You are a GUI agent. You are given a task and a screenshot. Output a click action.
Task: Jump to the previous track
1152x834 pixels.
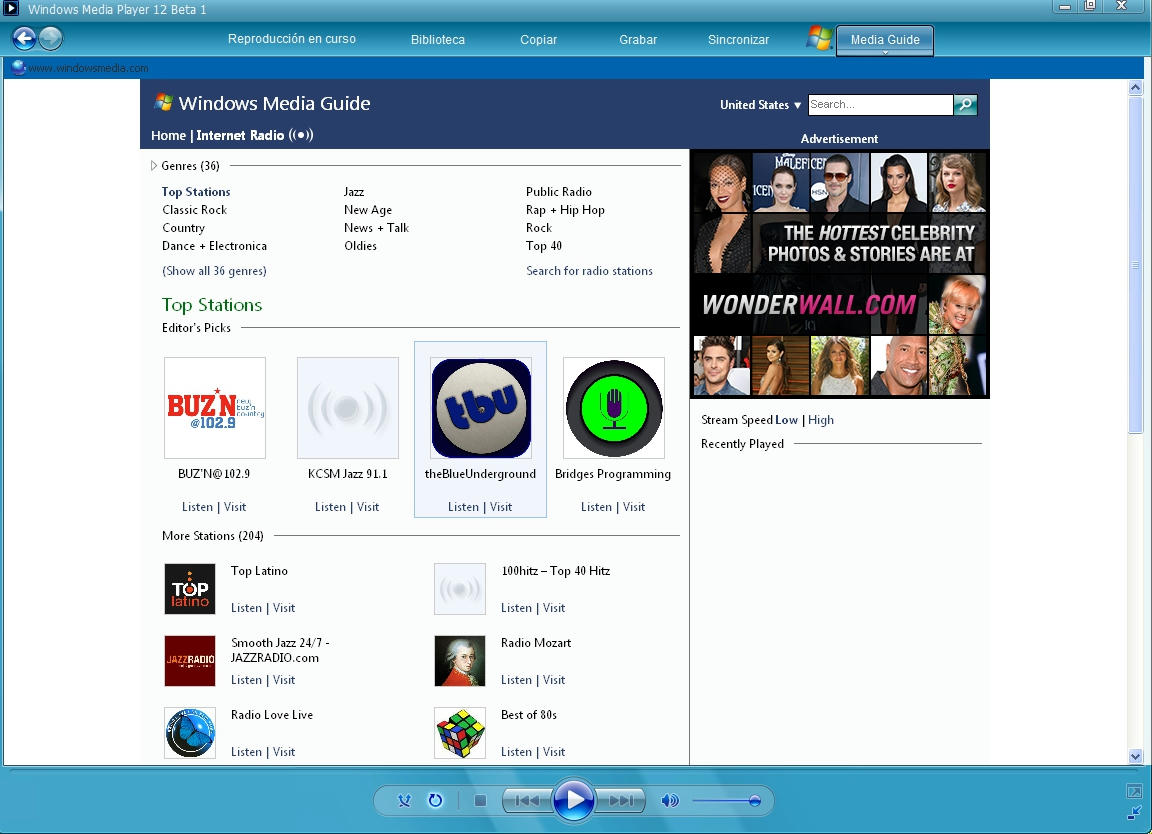(527, 800)
